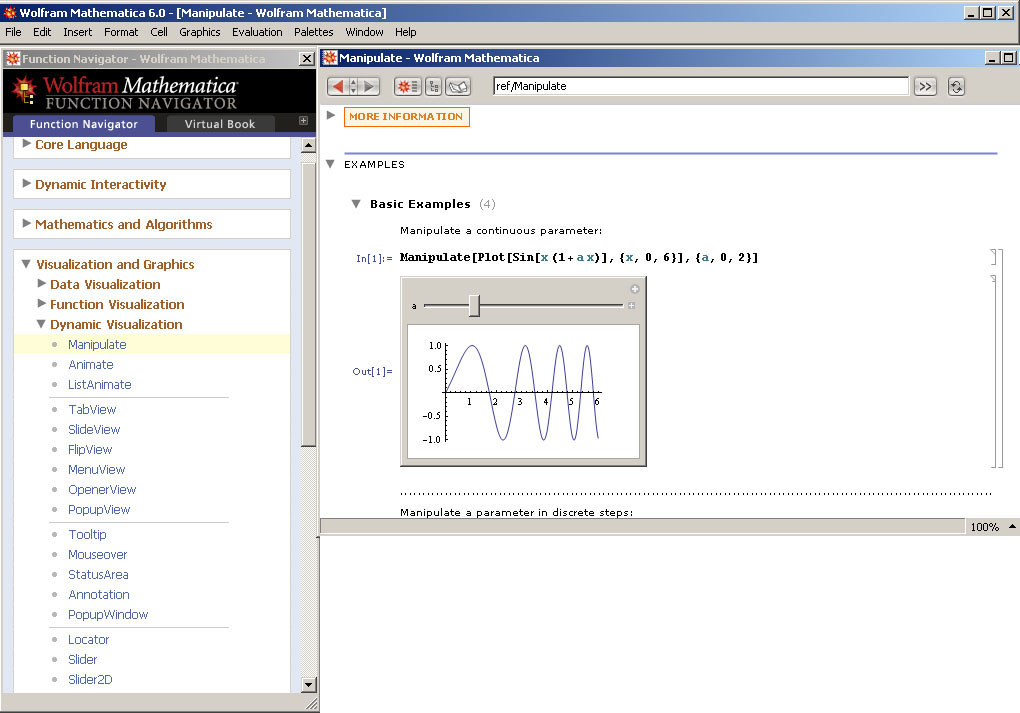Collapse the Dynamic Visualization subcategory
Viewport: 1020px width, 713px height.
coord(41,323)
